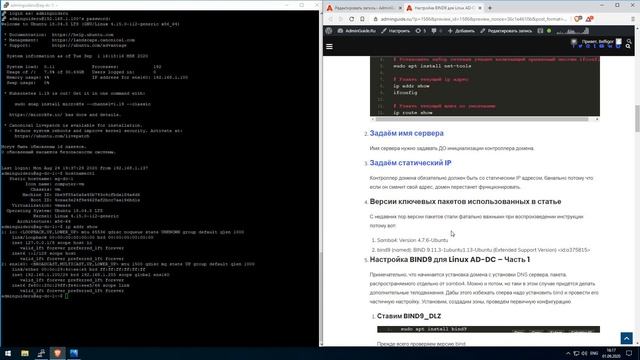Open the Brave Shields lion icon

[x=578, y=19]
